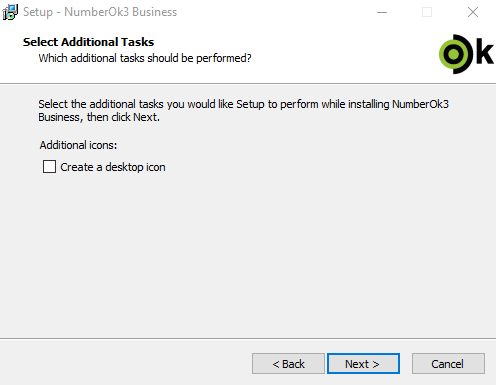Viewport: 496px width, 385px height.
Task: Click the separator line above the buttons
Action: point(248,339)
